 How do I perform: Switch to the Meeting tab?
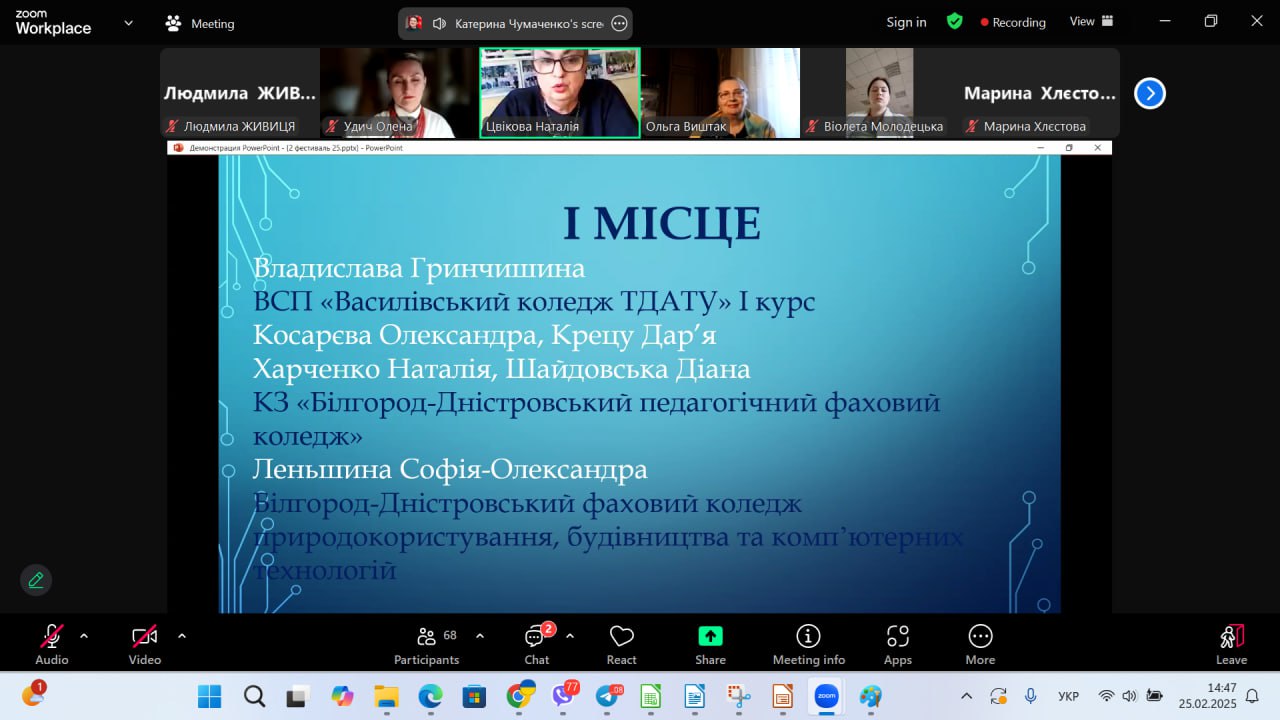[x=200, y=23]
